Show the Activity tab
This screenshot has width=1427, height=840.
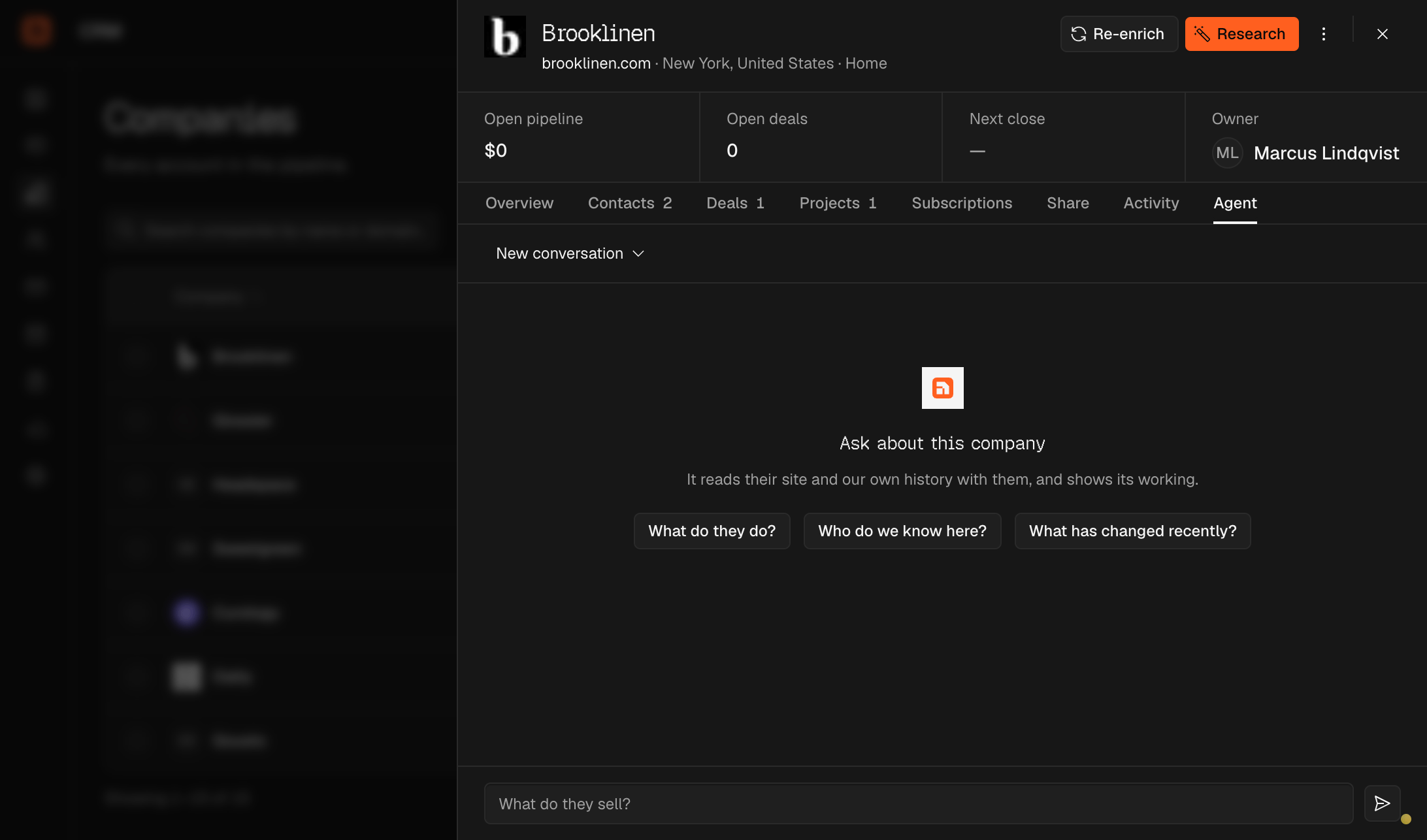pyautogui.click(x=1151, y=203)
